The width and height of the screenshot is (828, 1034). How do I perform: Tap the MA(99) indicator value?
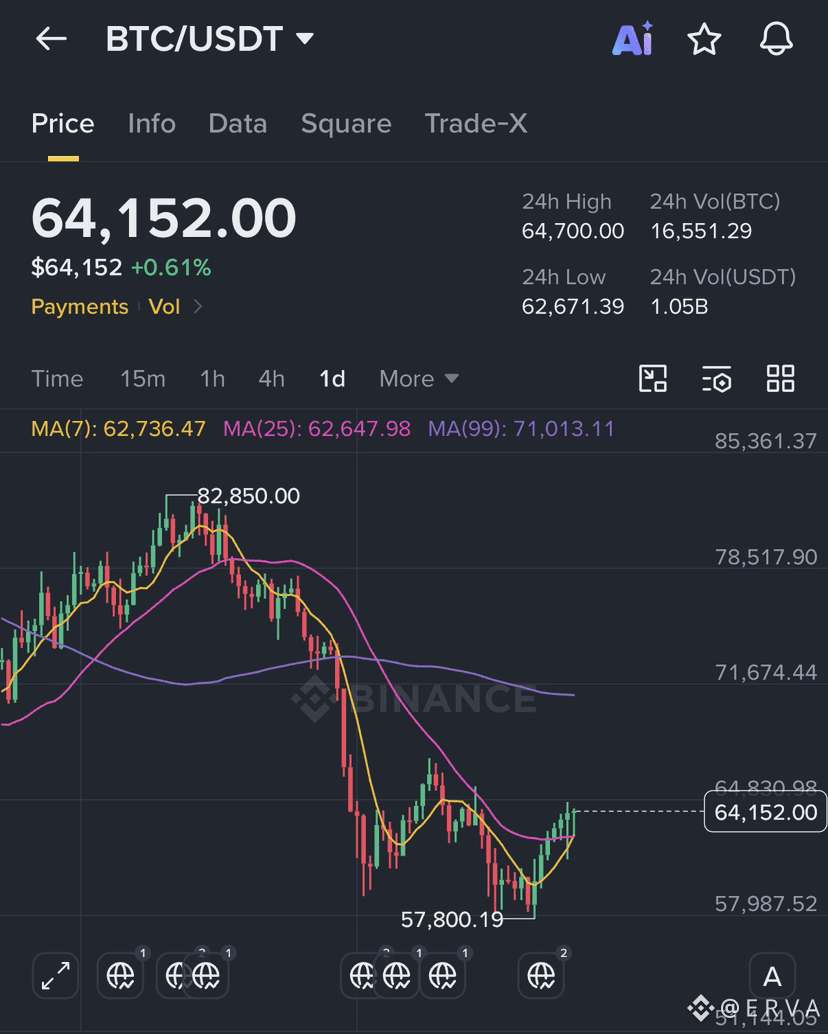(x=521, y=429)
